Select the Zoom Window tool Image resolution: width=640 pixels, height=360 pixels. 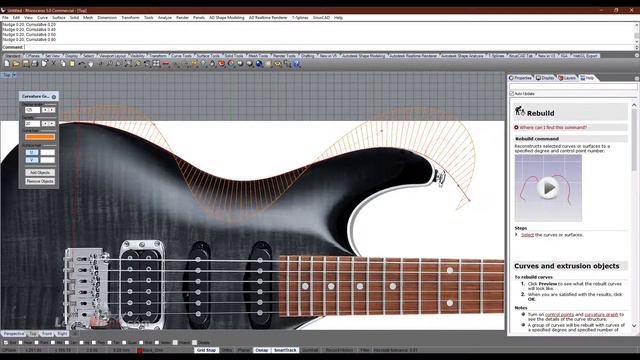pos(118,64)
